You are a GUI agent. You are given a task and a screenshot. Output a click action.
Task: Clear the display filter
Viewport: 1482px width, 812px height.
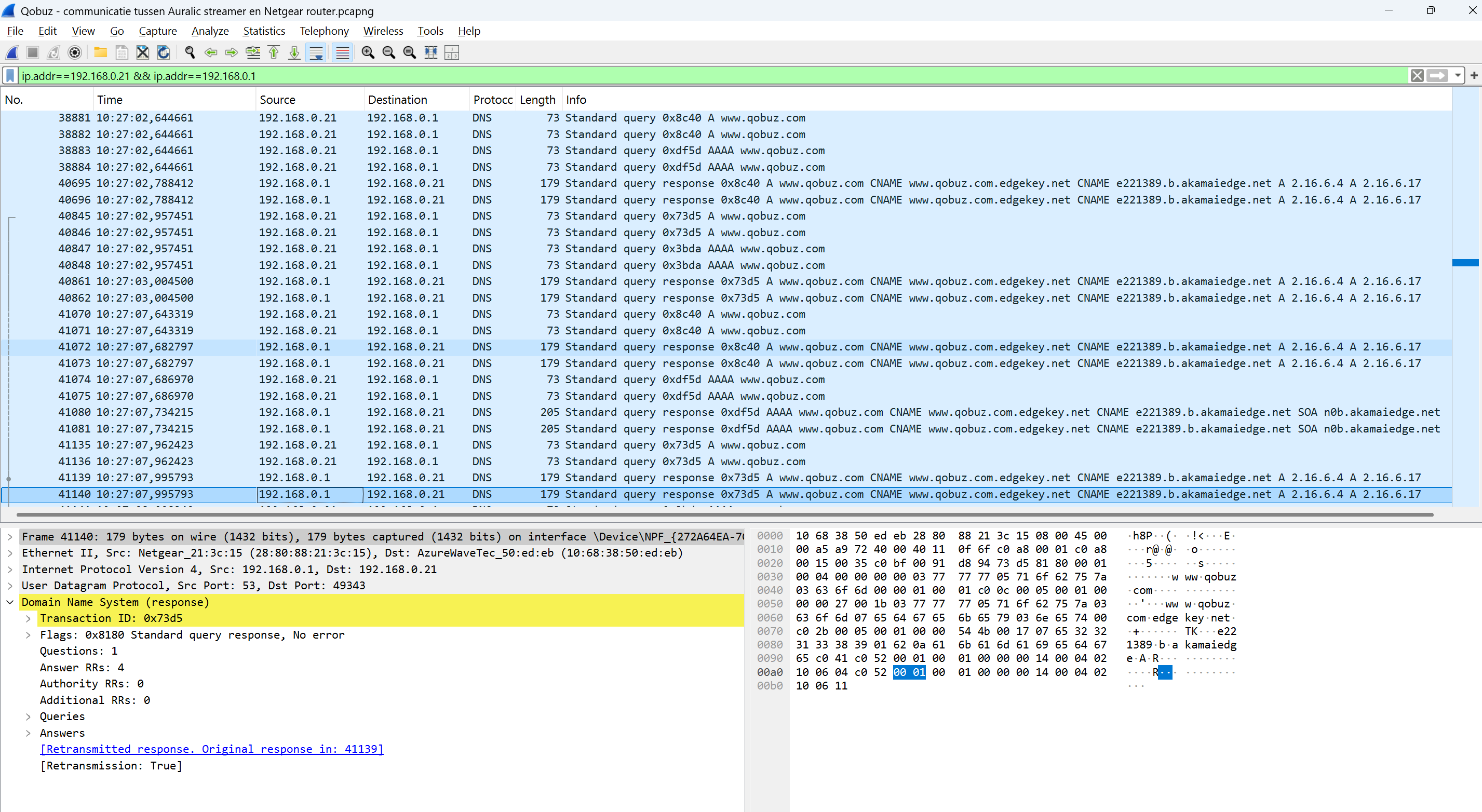click(1418, 76)
